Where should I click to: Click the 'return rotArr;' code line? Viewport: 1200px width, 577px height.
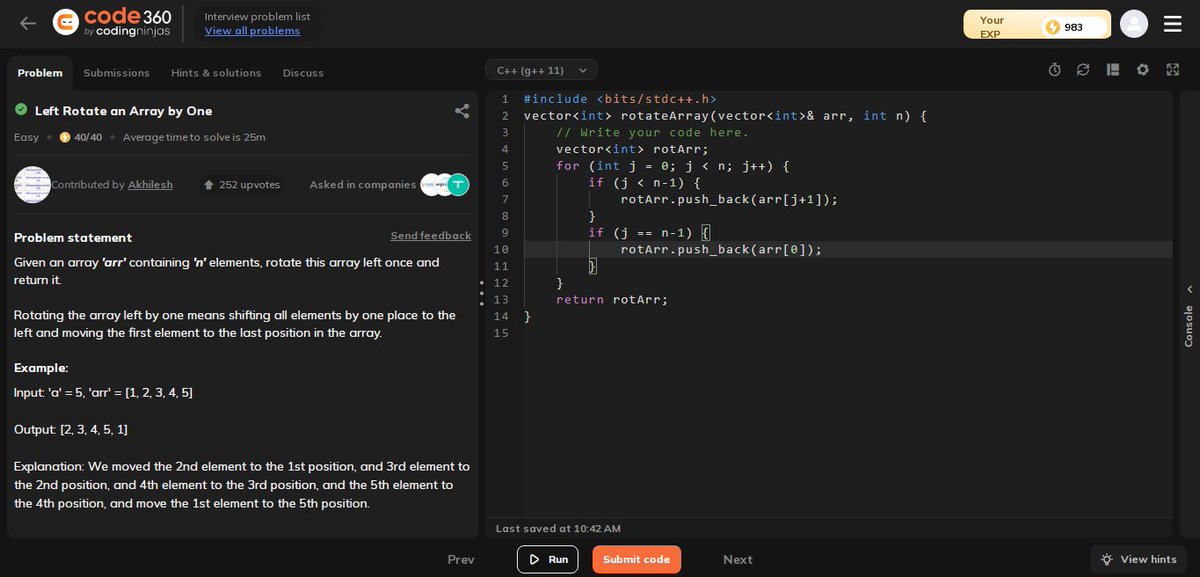[612, 299]
